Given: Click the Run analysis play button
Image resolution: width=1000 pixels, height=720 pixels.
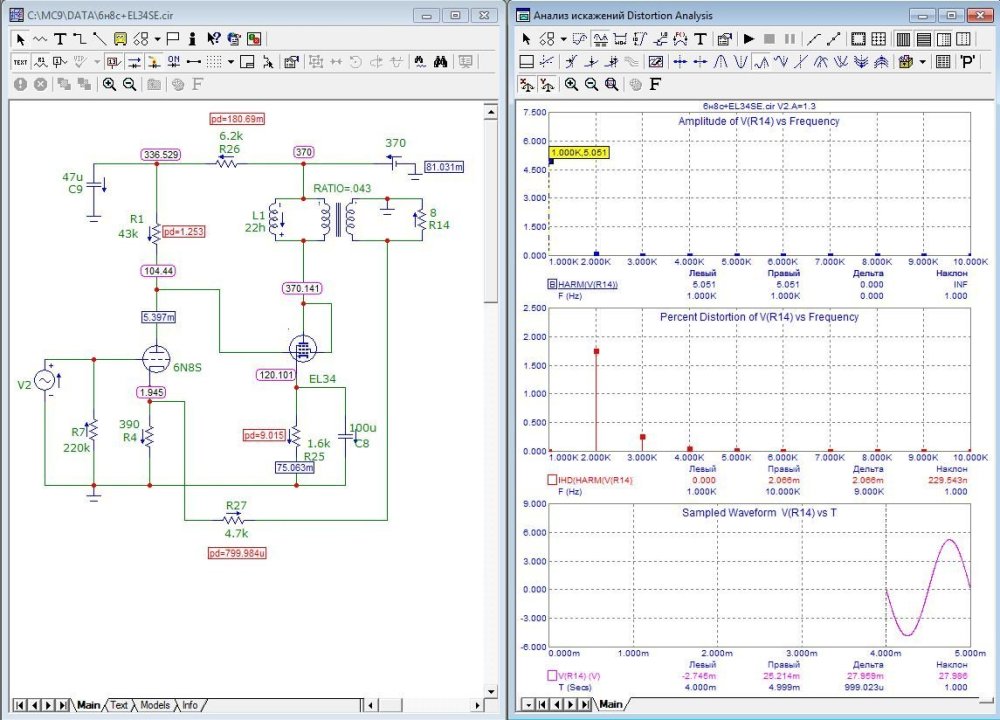Looking at the screenshot, I should [x=747, y=39].
